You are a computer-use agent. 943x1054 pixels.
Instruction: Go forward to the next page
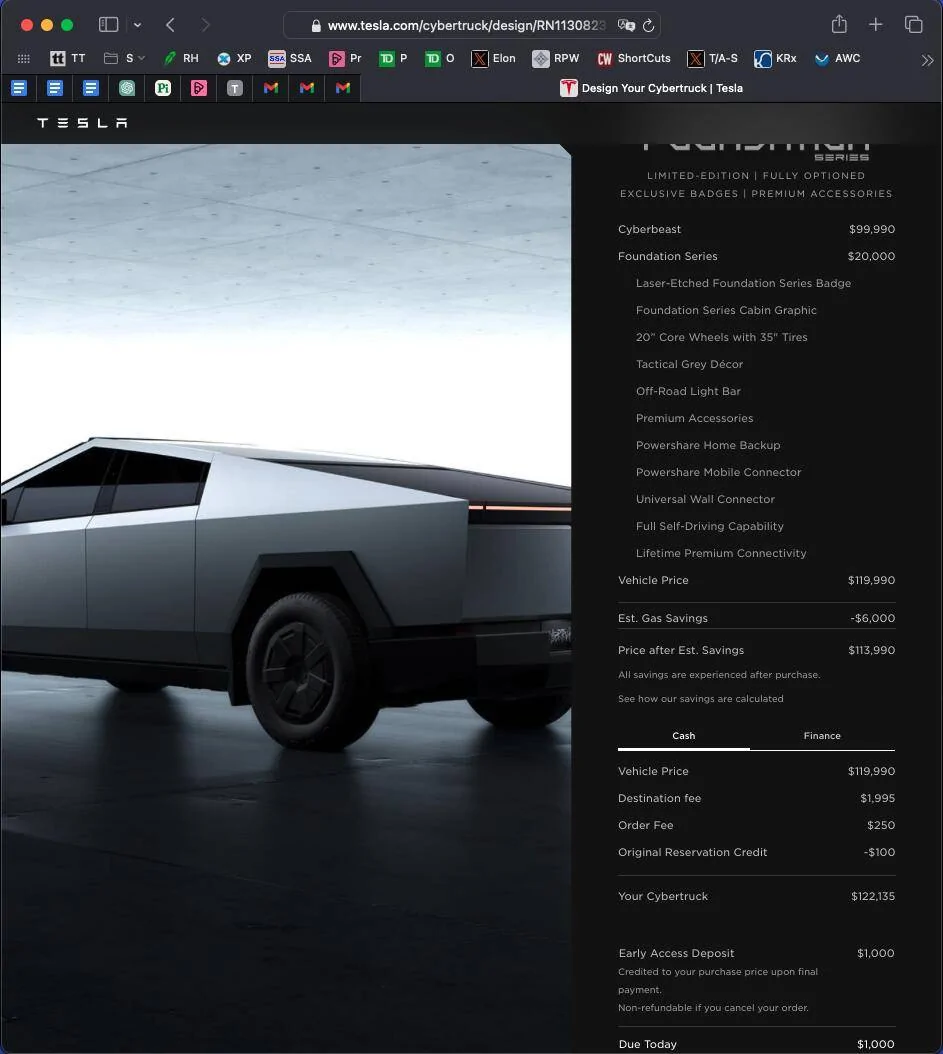click(206, 25)
